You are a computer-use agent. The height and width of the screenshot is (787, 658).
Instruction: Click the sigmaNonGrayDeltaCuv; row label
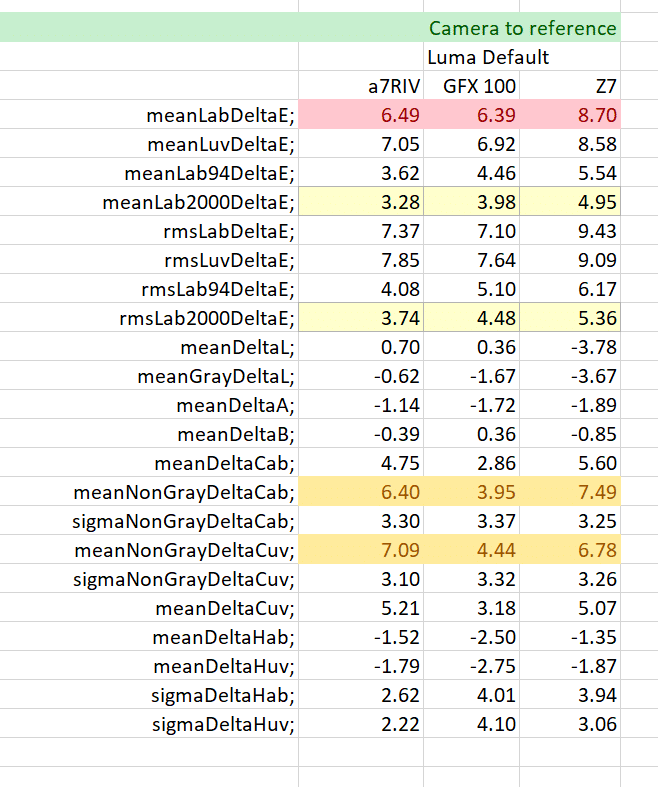click(184, 580)
